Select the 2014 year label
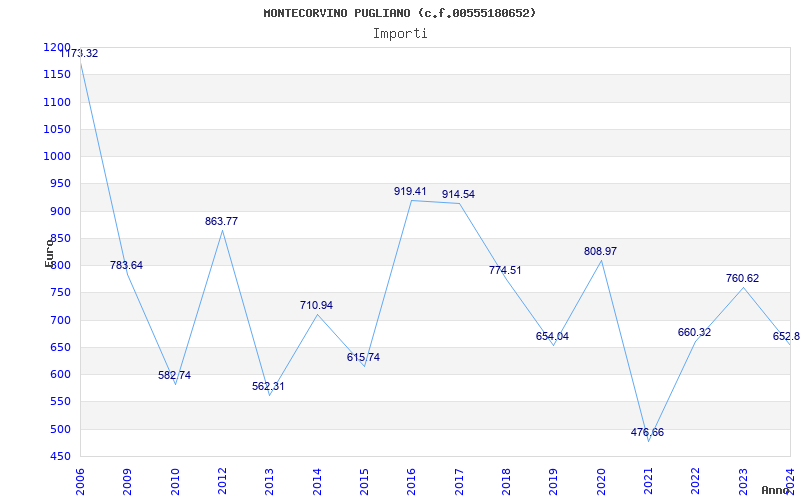This screenshot has height=500, width=800. pyautogui.click(x=317, y=481)
